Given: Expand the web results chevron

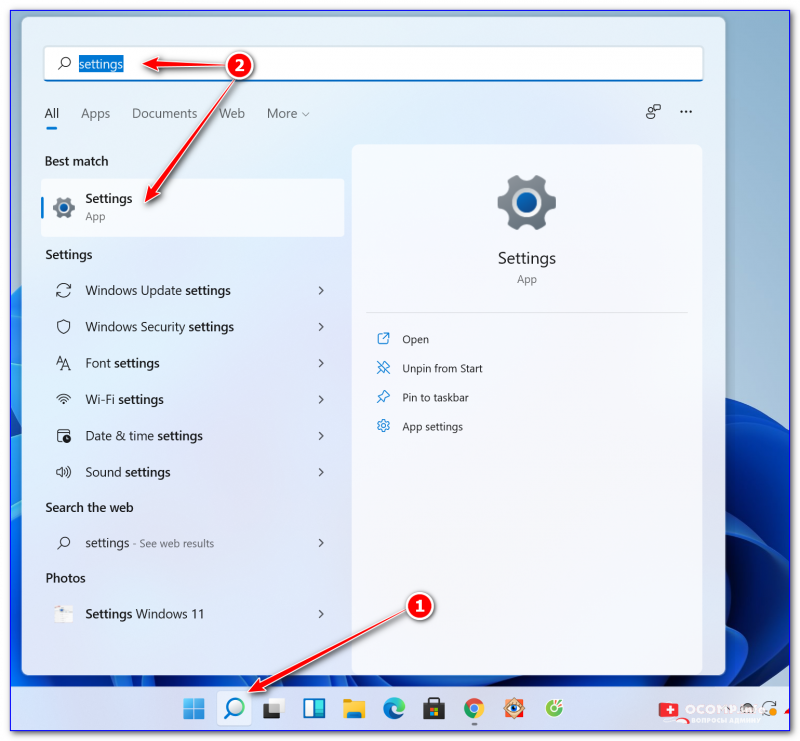Looking at the screenshot, I should coord(321,543).
